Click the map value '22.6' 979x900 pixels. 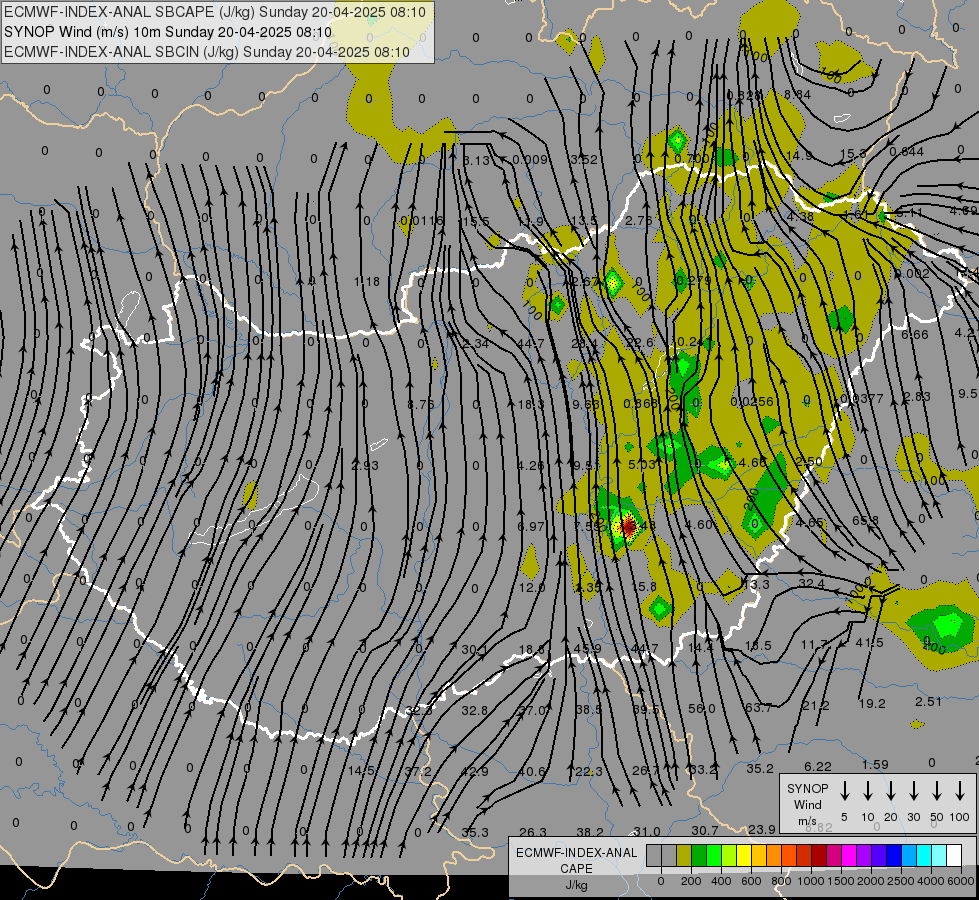(640, 342)
